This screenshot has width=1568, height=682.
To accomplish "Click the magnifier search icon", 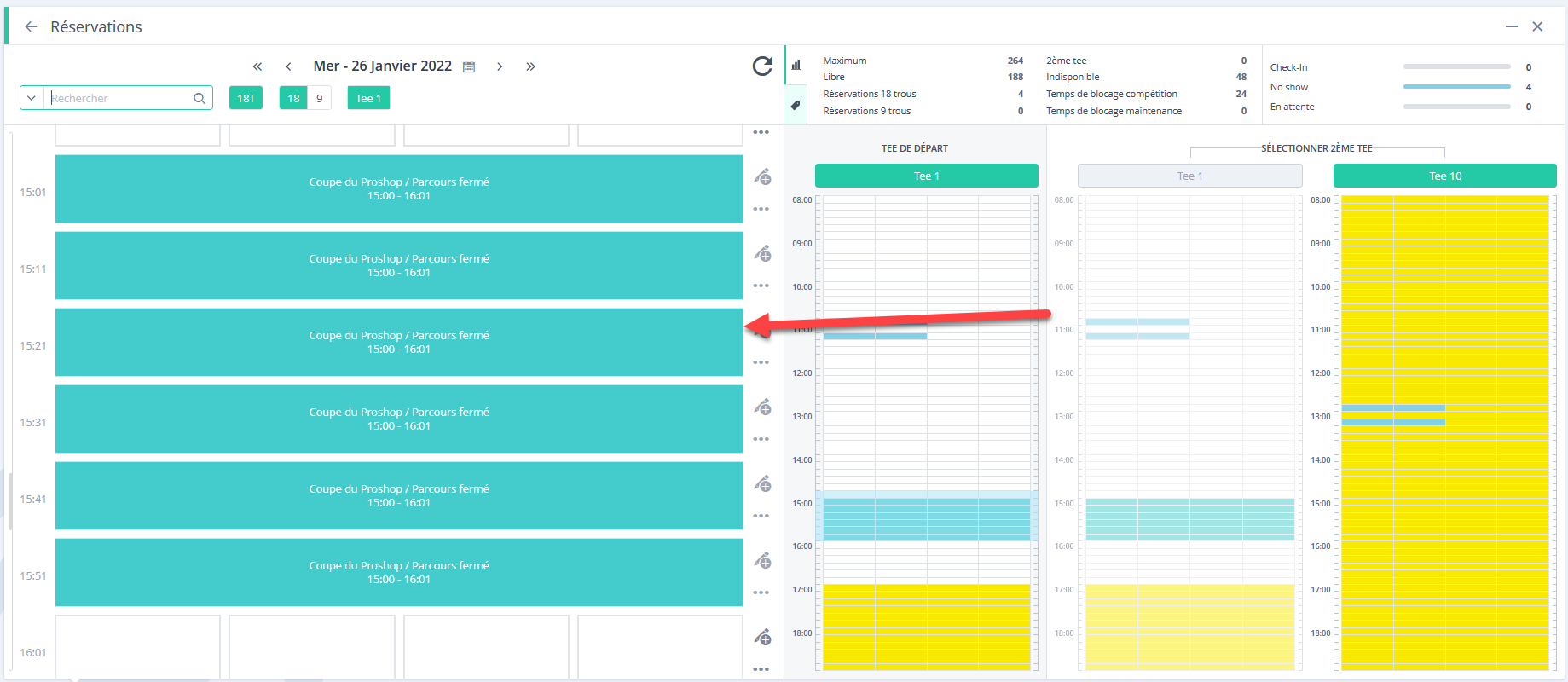I will point(200,98).
